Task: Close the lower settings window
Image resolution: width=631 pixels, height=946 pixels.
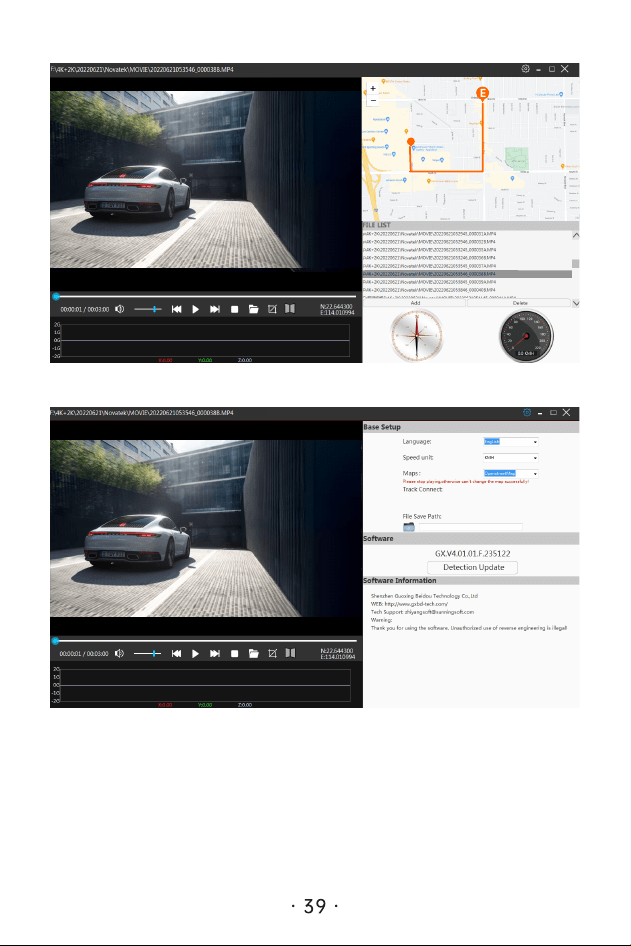Action: pos(566,413)
